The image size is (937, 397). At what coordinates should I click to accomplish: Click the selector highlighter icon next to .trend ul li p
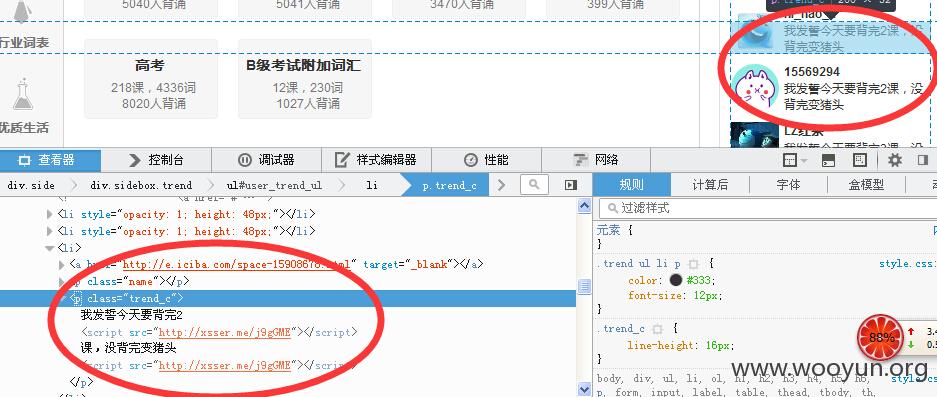693,264
